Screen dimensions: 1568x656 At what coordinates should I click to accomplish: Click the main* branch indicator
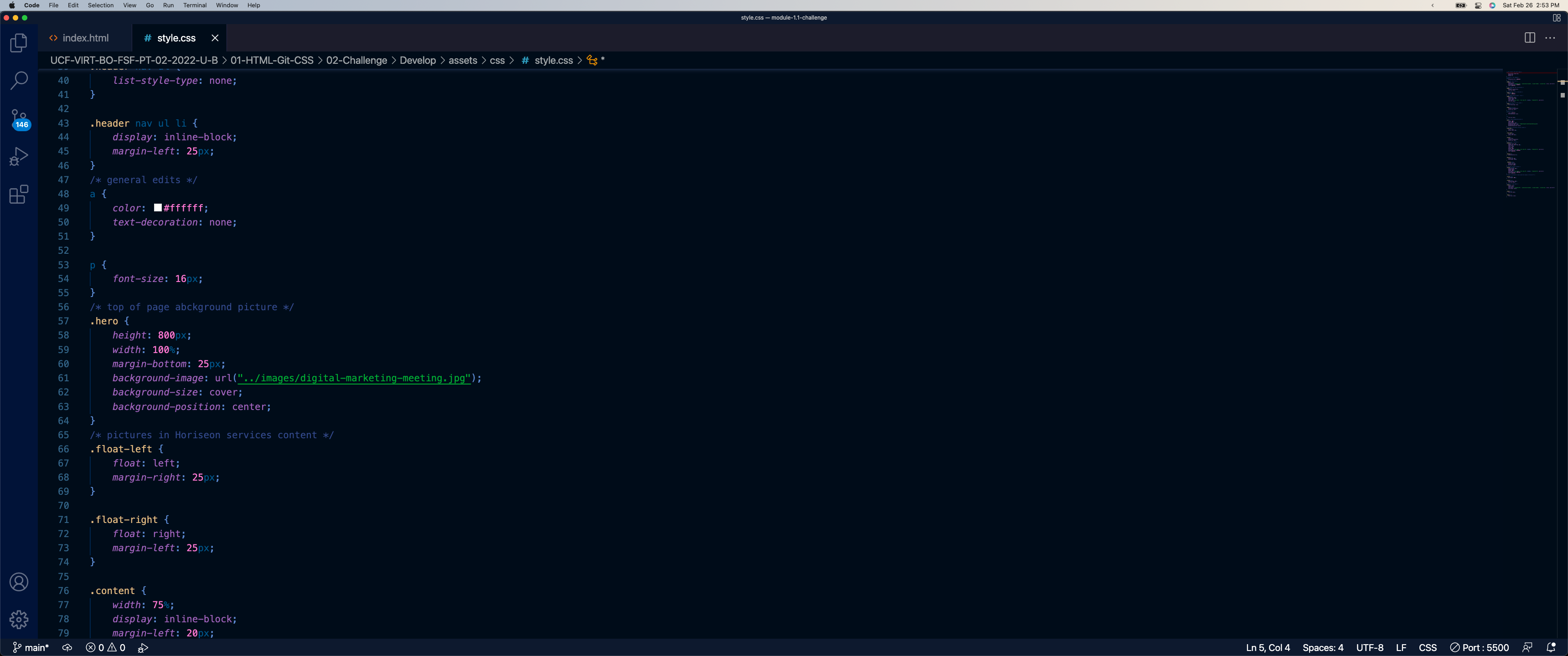tap(31, 647)
